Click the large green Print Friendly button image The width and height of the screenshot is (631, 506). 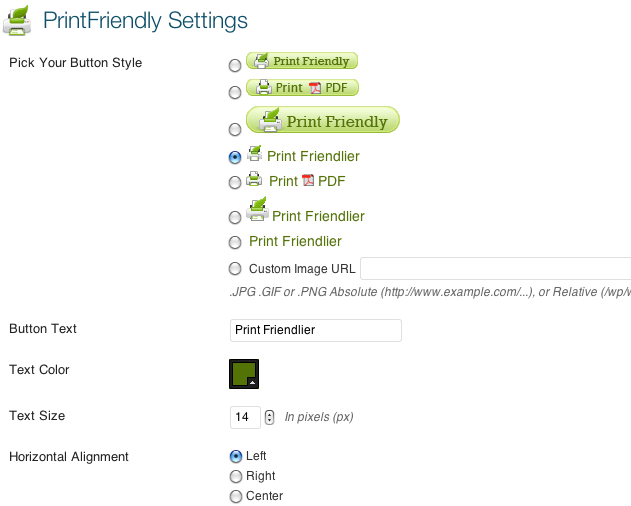(x=323, y=120)
